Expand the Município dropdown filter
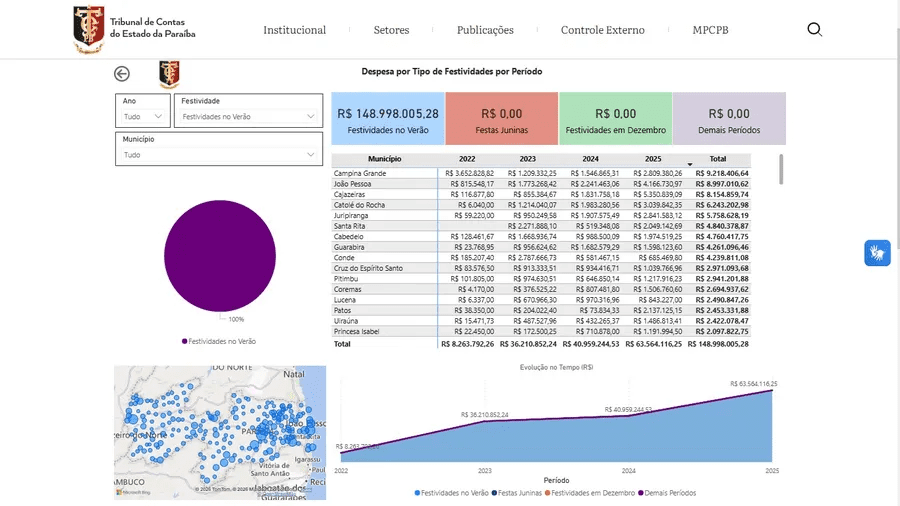The height and width of the screenshot is (506, 900). tap(219, 156)
